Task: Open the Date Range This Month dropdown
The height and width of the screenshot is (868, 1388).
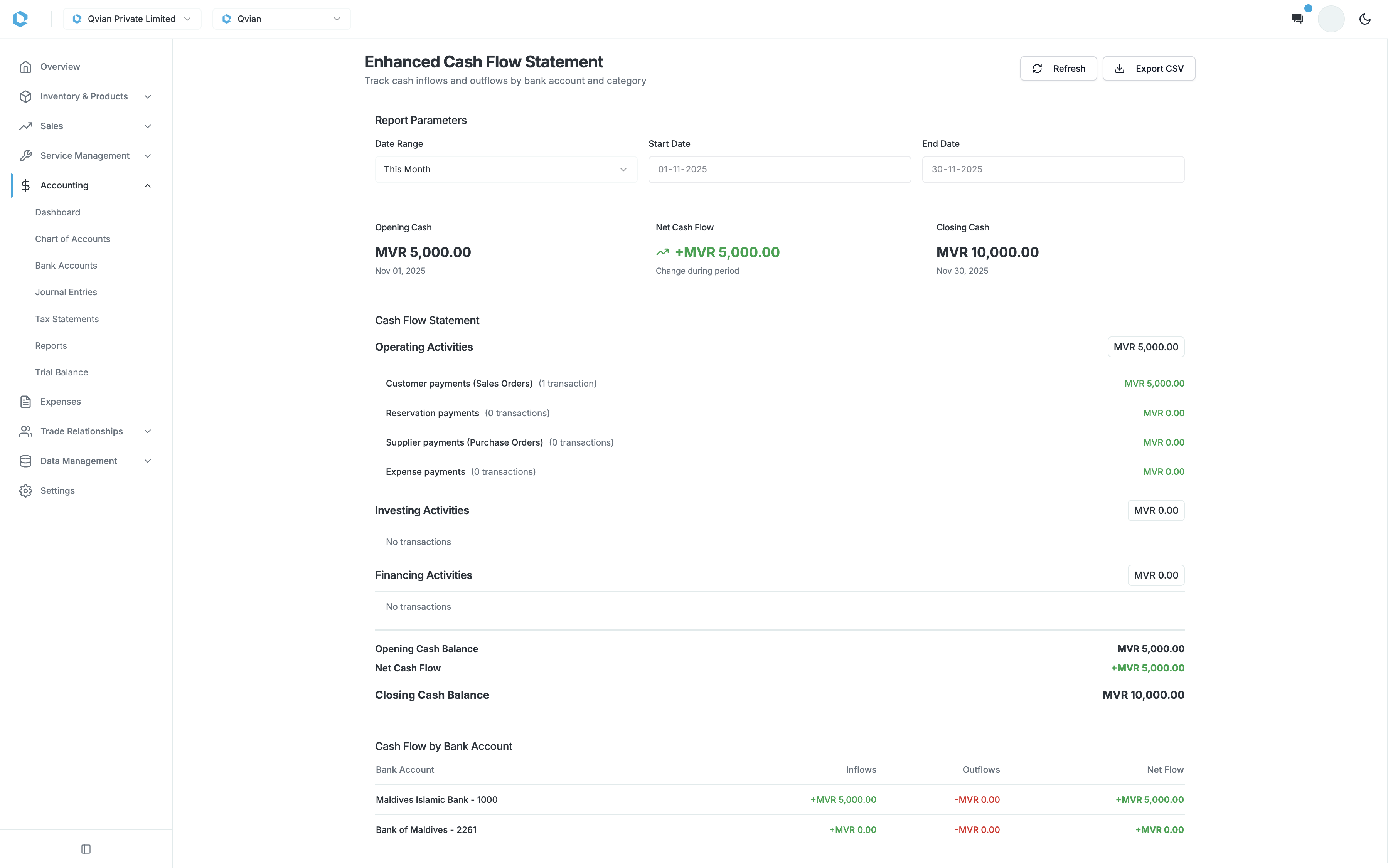Action: click(505, 169)
